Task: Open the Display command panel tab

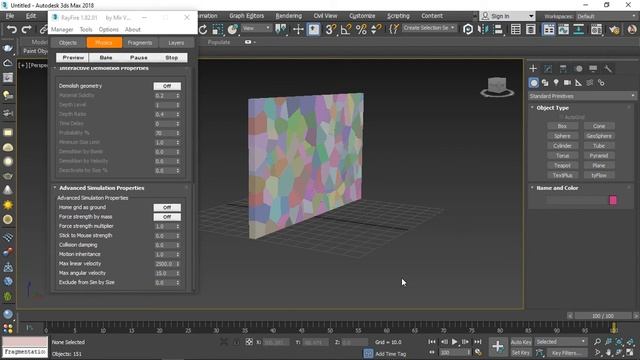Action: [x=593, y=69]
